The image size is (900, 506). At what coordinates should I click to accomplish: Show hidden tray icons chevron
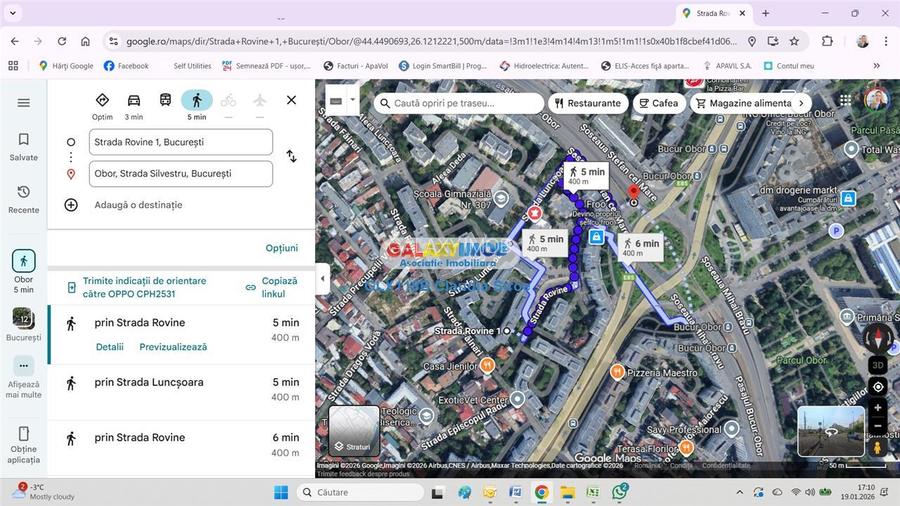(x=740, y=492)
